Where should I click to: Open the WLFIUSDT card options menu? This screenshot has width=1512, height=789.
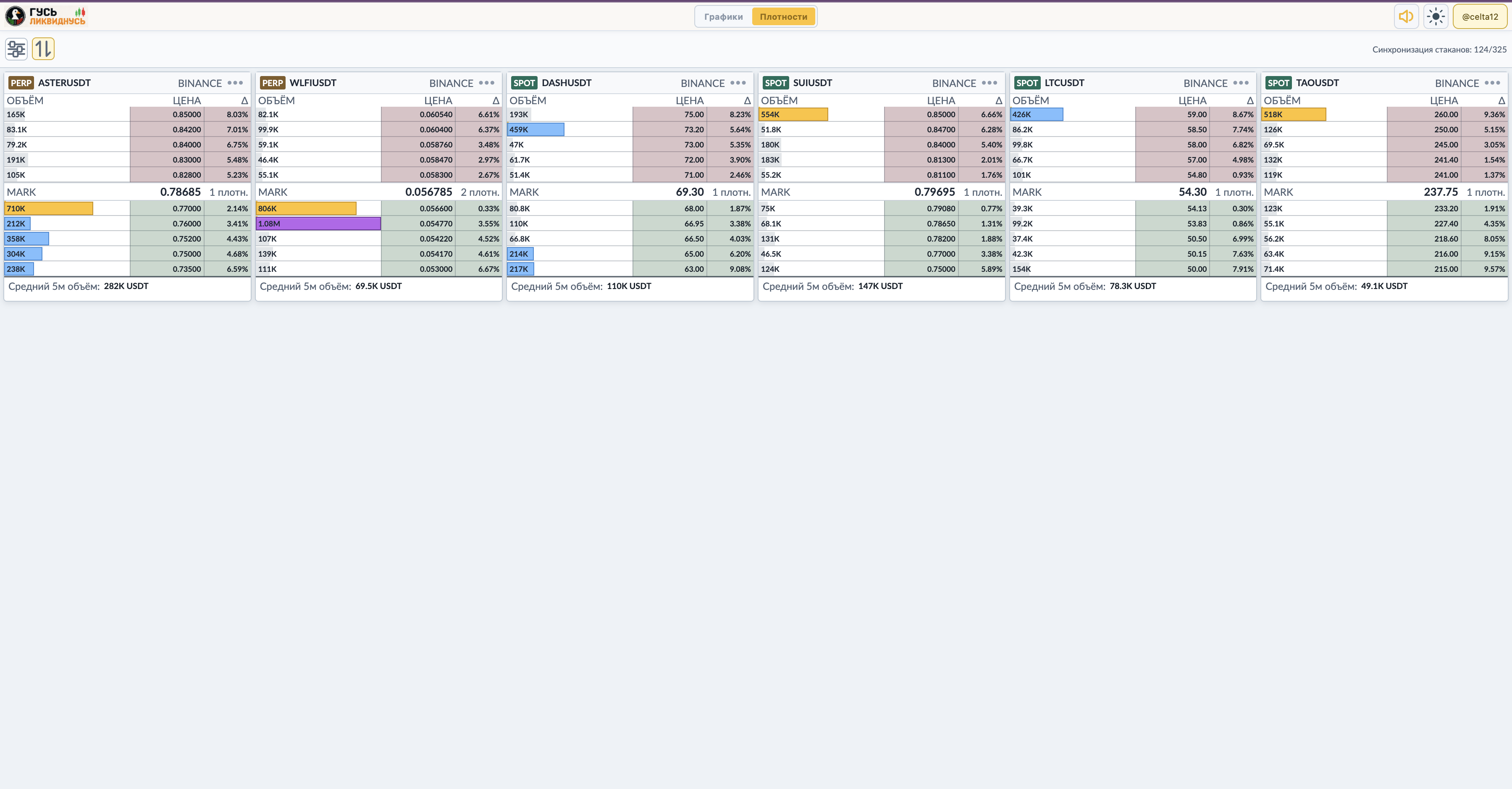[487, 83]
